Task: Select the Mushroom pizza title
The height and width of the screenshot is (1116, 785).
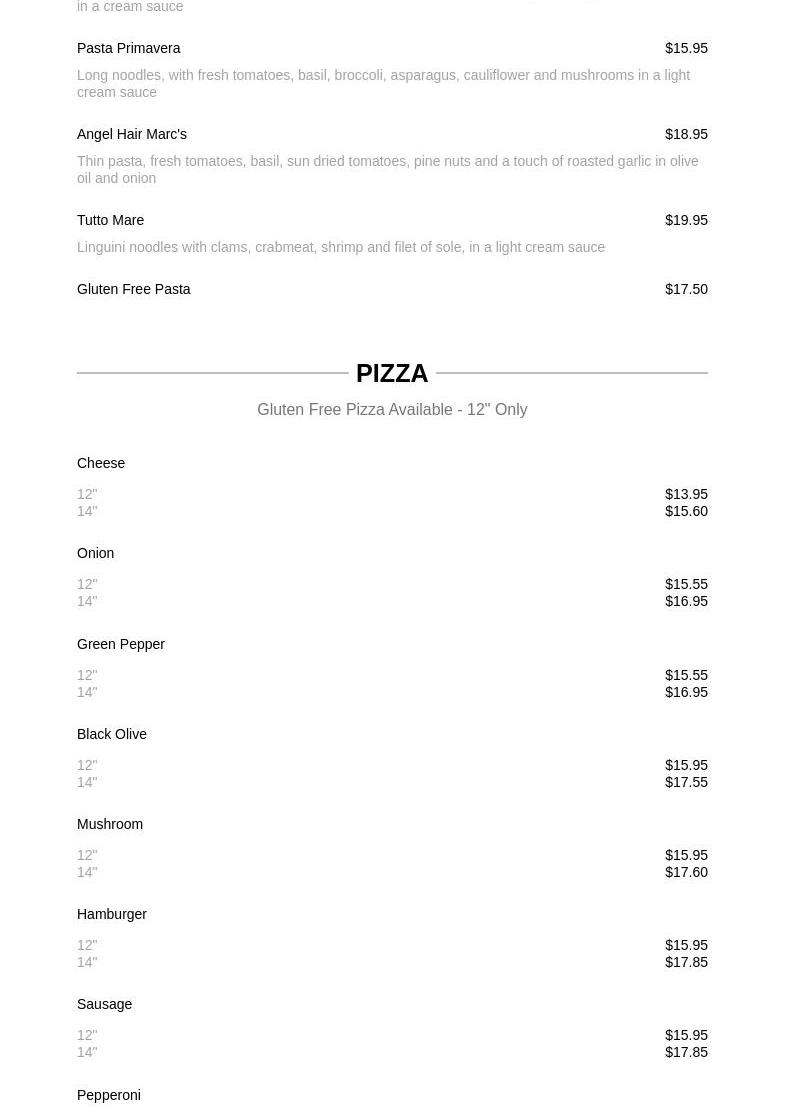Action: point(109,824)
